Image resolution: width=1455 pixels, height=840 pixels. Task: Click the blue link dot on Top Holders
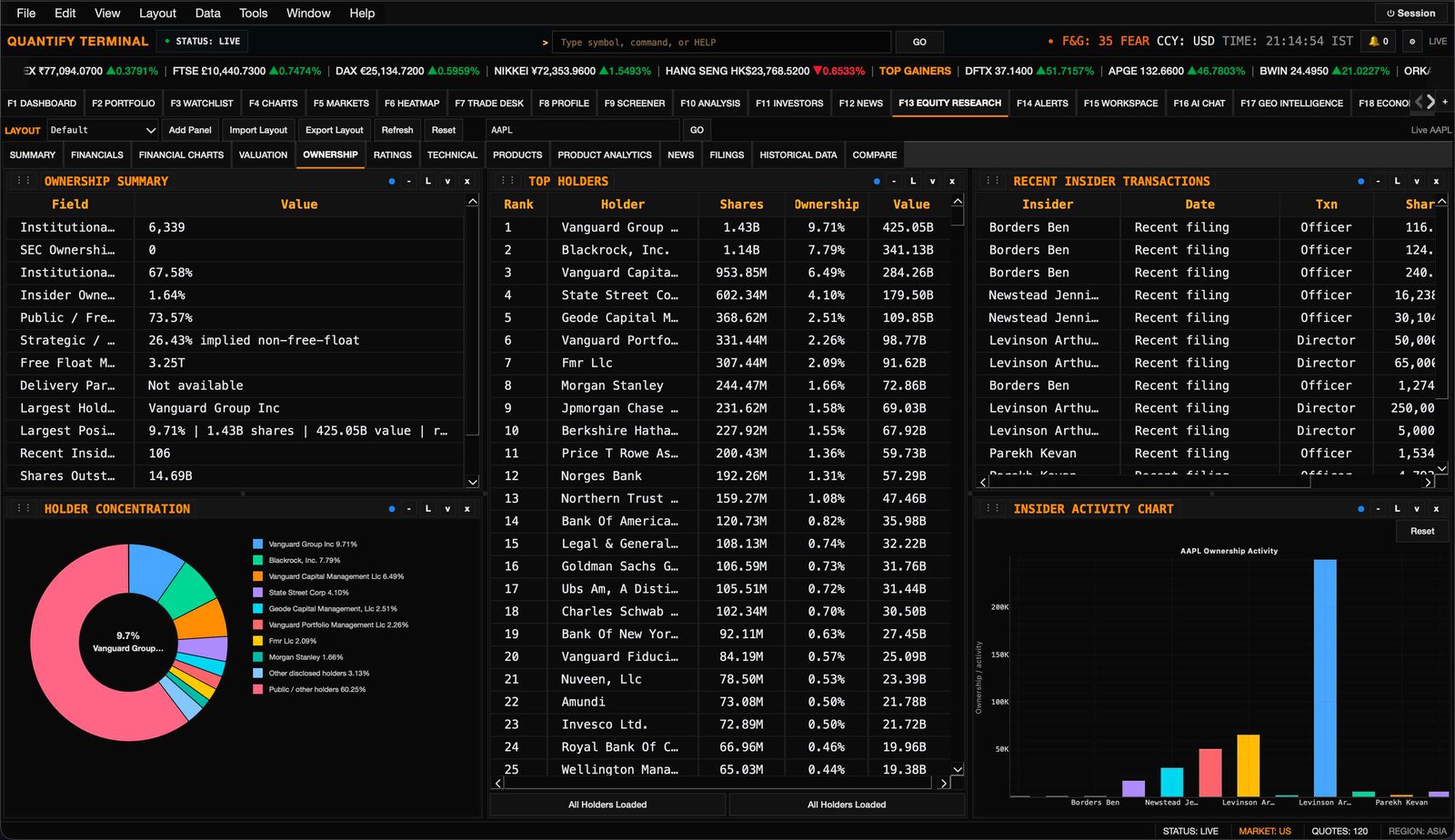pyautogui.click(x=877, y=181)
